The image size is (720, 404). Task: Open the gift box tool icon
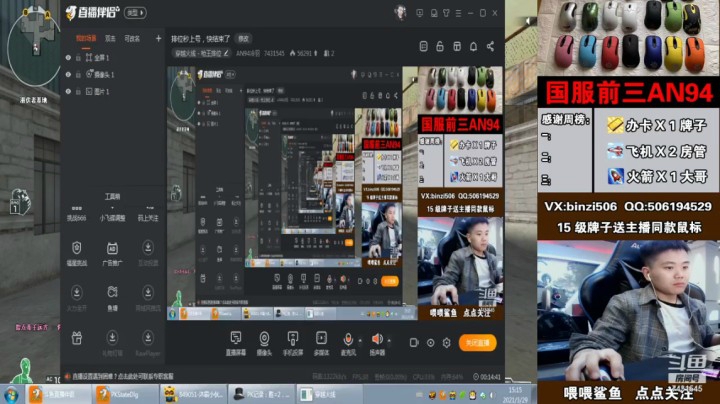77,339
